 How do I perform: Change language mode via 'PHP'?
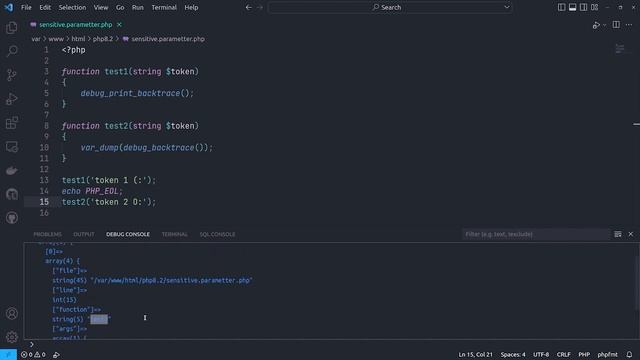pos(584,355)
